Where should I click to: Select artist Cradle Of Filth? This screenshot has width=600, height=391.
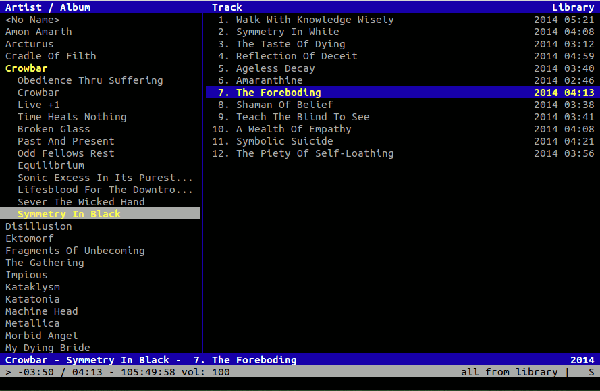point(51,56)
